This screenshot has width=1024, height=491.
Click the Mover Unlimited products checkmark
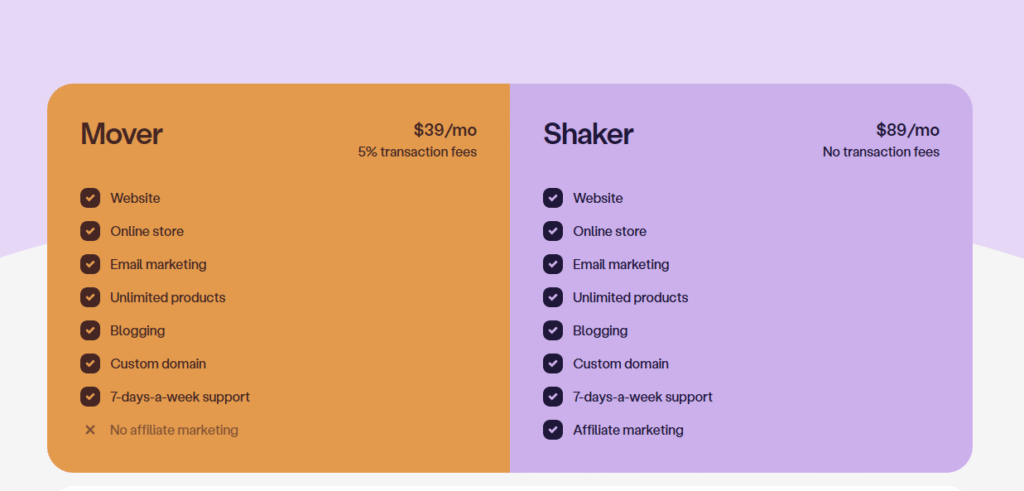[90, 297]
